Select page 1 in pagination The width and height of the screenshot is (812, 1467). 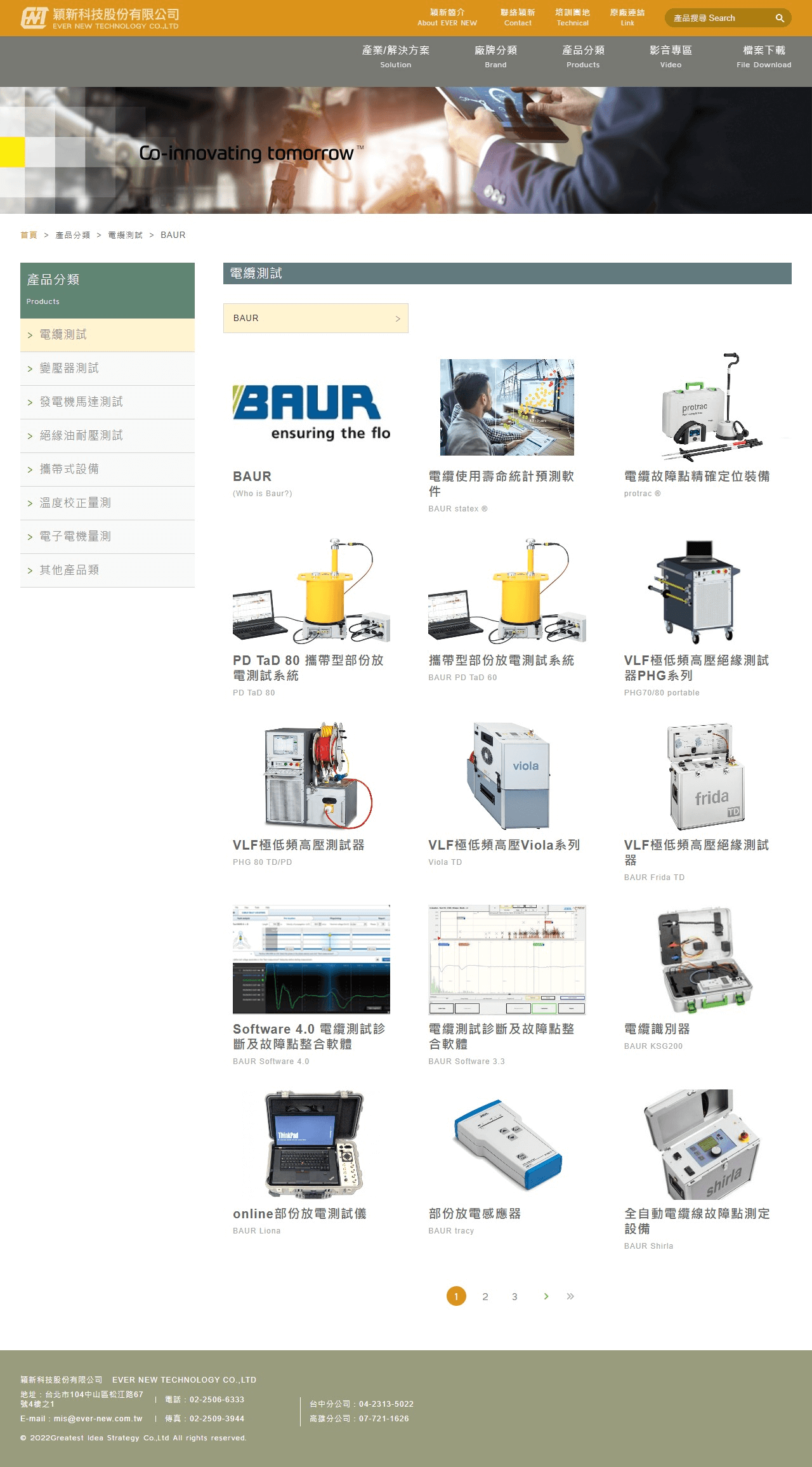pos(456,1296)
